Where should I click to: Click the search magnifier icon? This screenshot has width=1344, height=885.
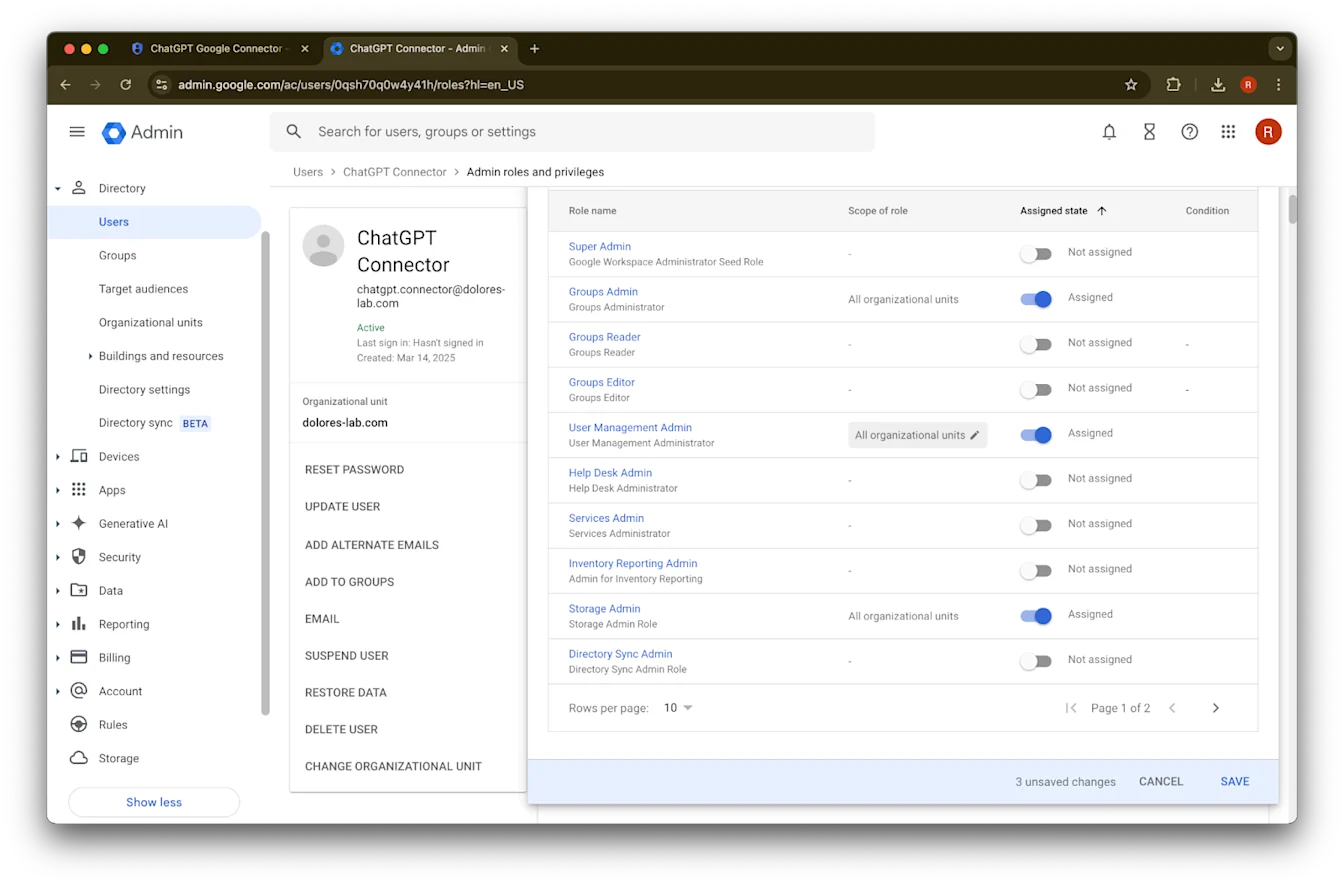point(294,132)
